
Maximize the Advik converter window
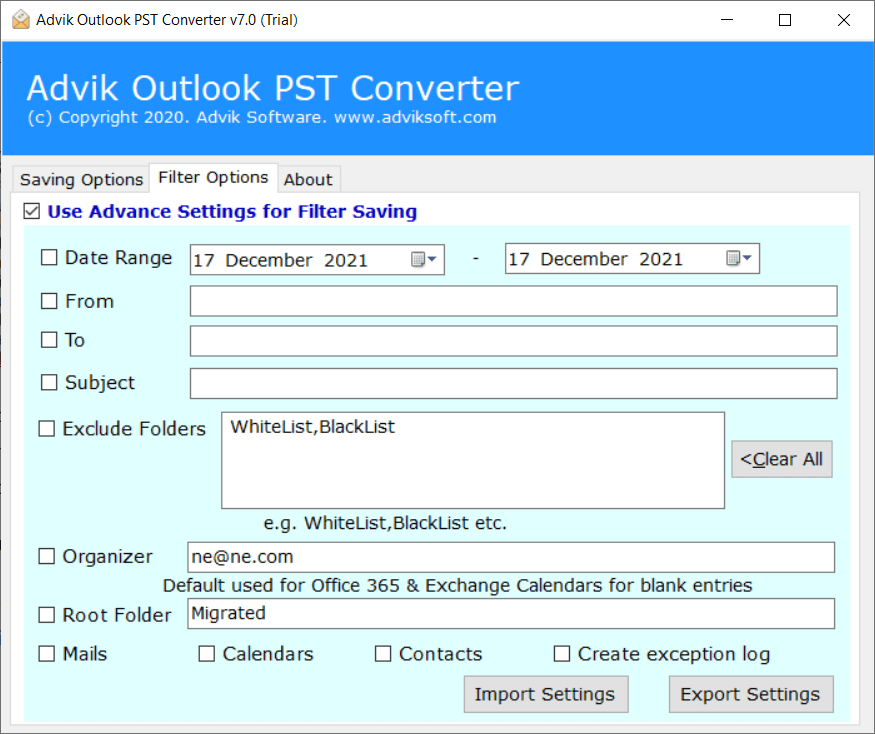pyautogui.click(x=785, y=20)
